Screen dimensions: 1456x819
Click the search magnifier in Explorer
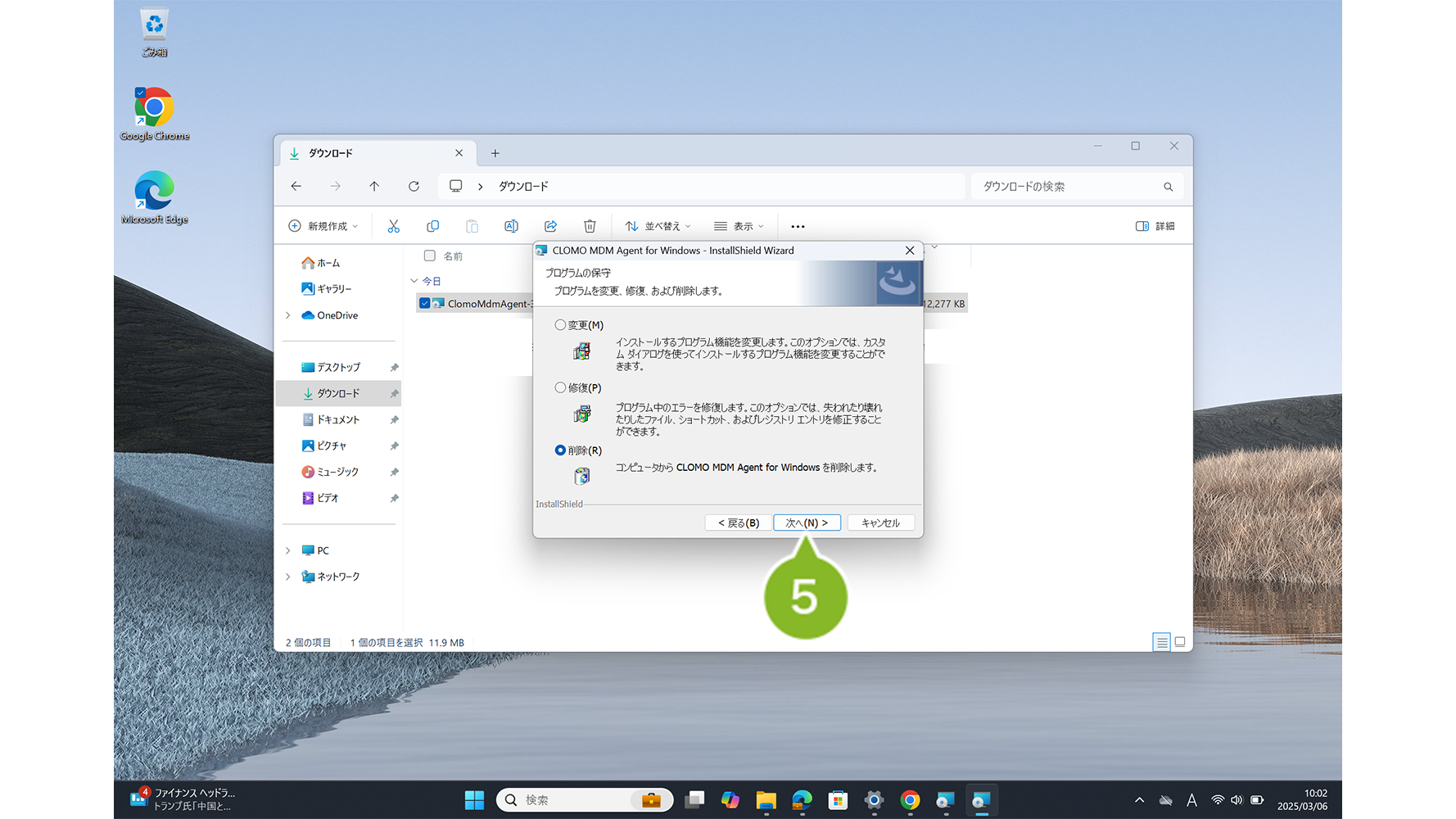[1169, 187]
